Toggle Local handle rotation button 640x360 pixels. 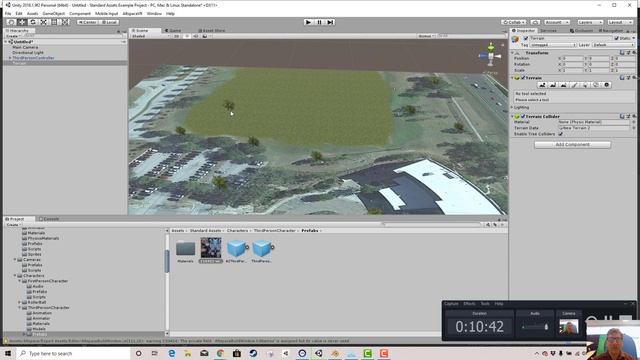click(109, 22)
